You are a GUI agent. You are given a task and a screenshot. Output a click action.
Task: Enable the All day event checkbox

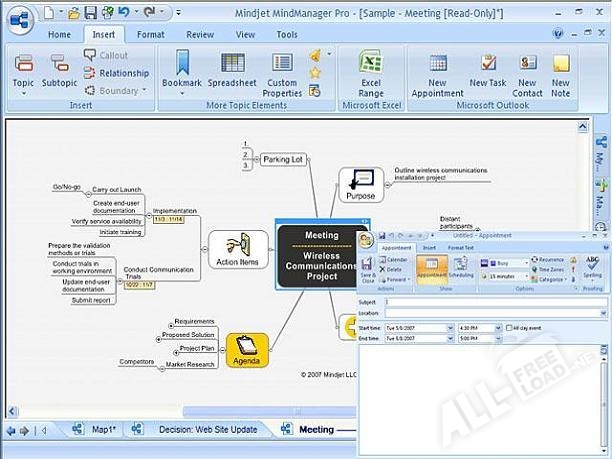point(509,327)
